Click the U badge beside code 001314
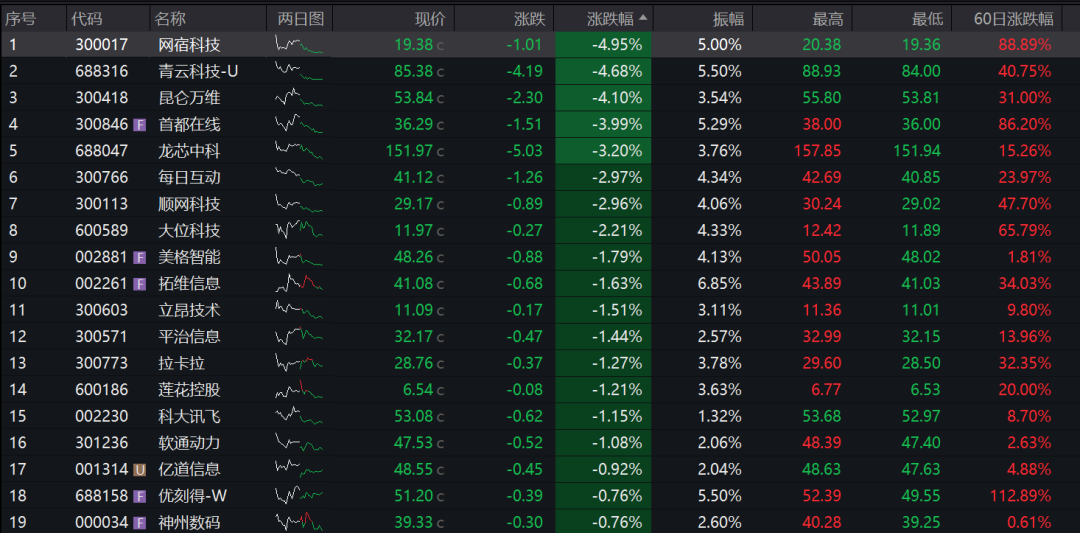 (x=140, y=469)
